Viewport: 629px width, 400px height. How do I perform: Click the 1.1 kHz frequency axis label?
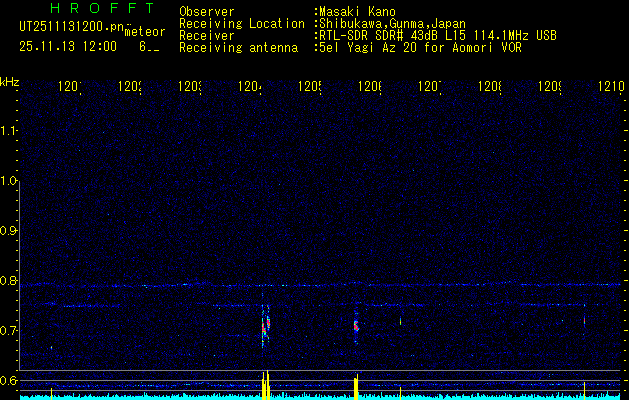10,130
